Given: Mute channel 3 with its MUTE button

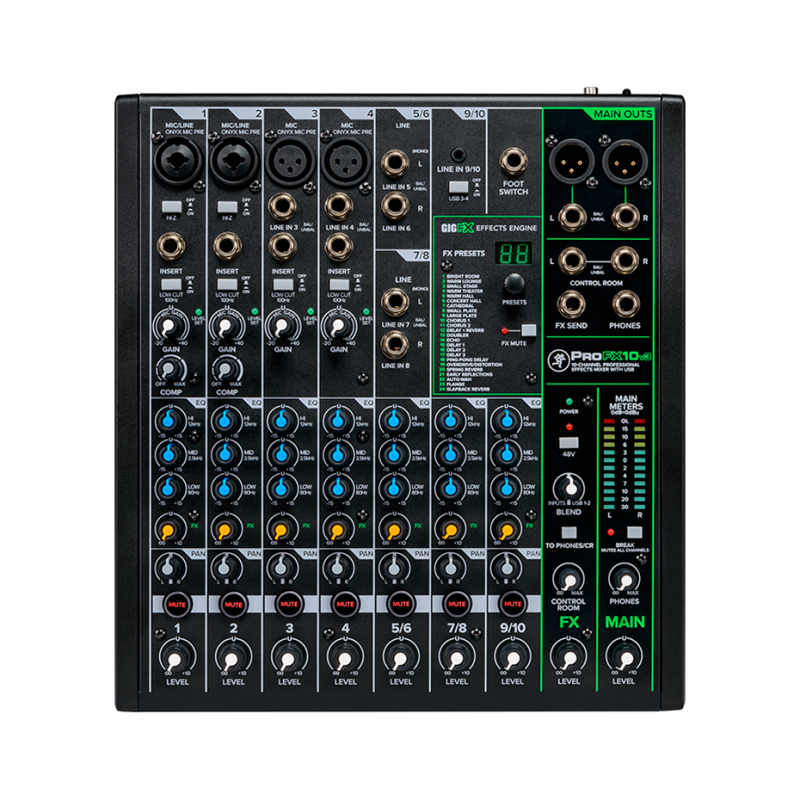Looking at the screenshot, I should point(289,605).
